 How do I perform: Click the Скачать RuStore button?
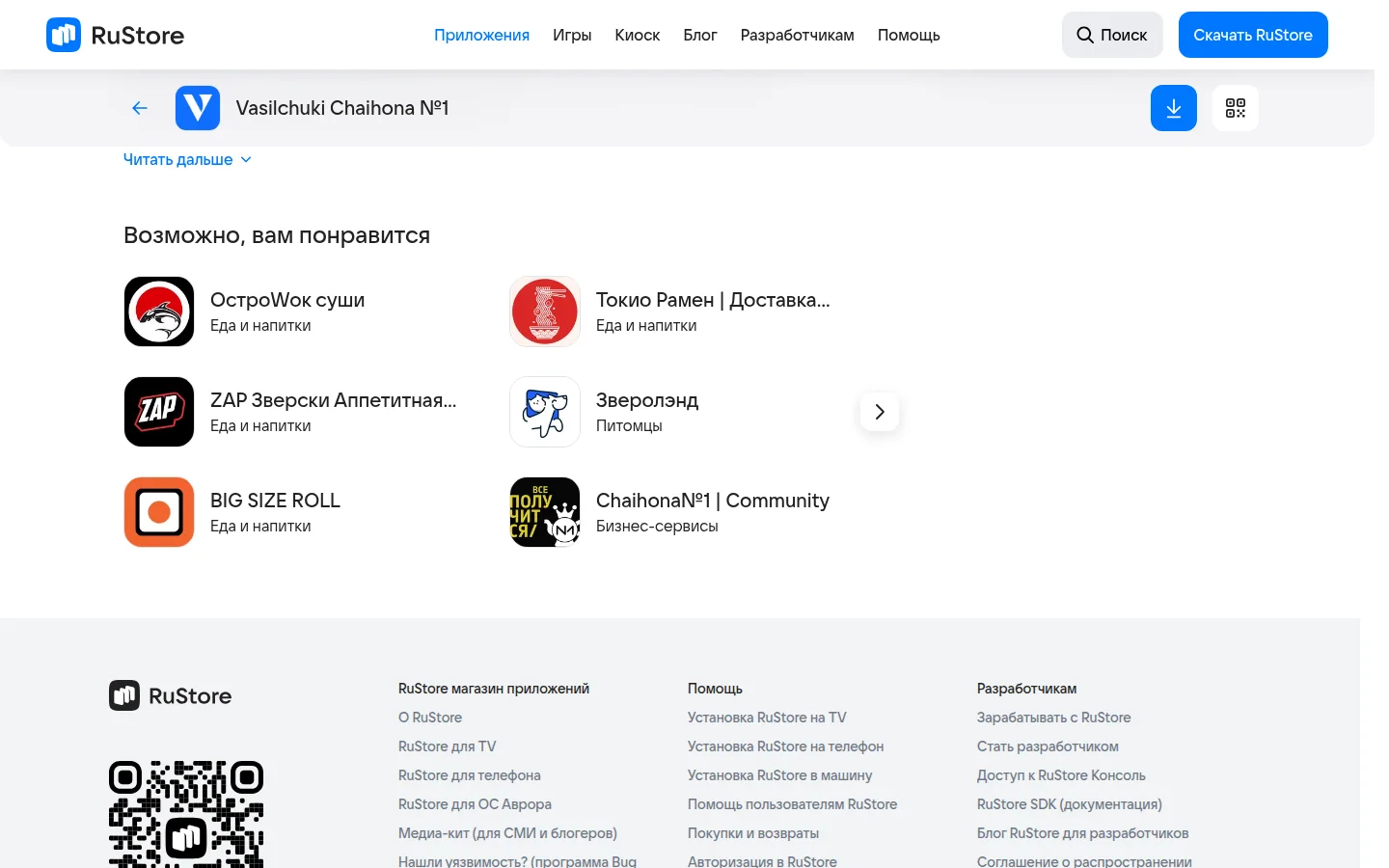tap(1253, 35)
